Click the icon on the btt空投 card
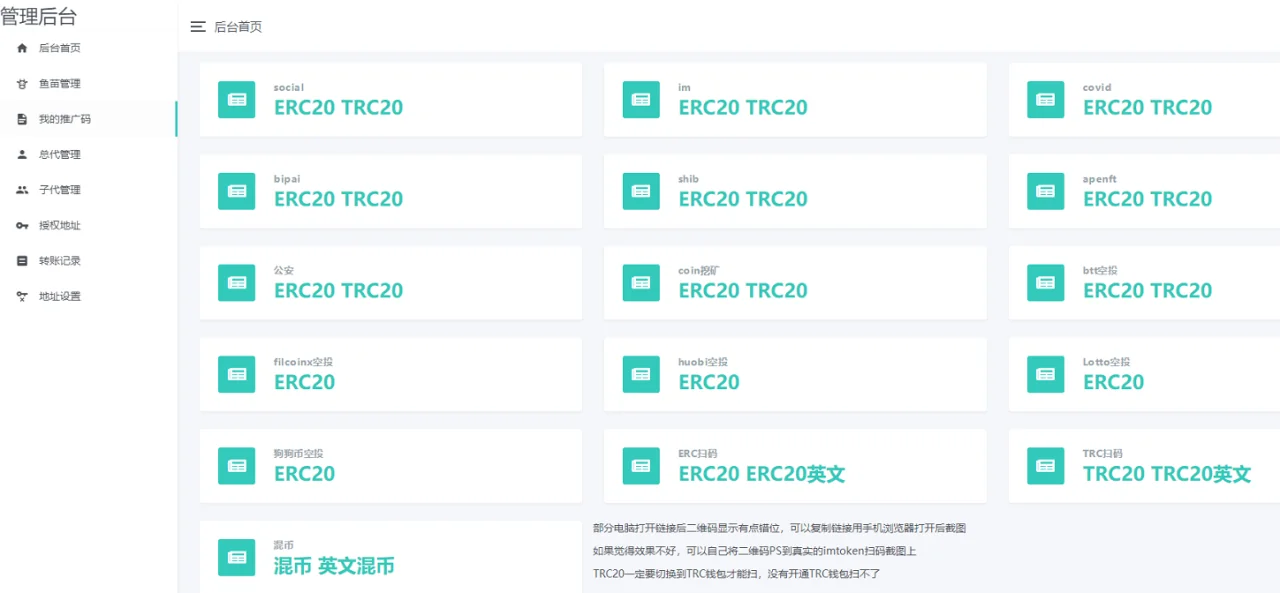 (x=1045, y=283)
